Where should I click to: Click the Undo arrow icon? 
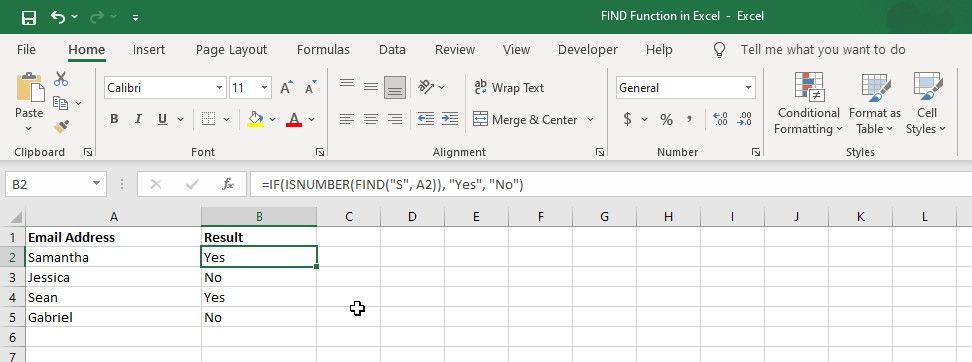[58, 17]
